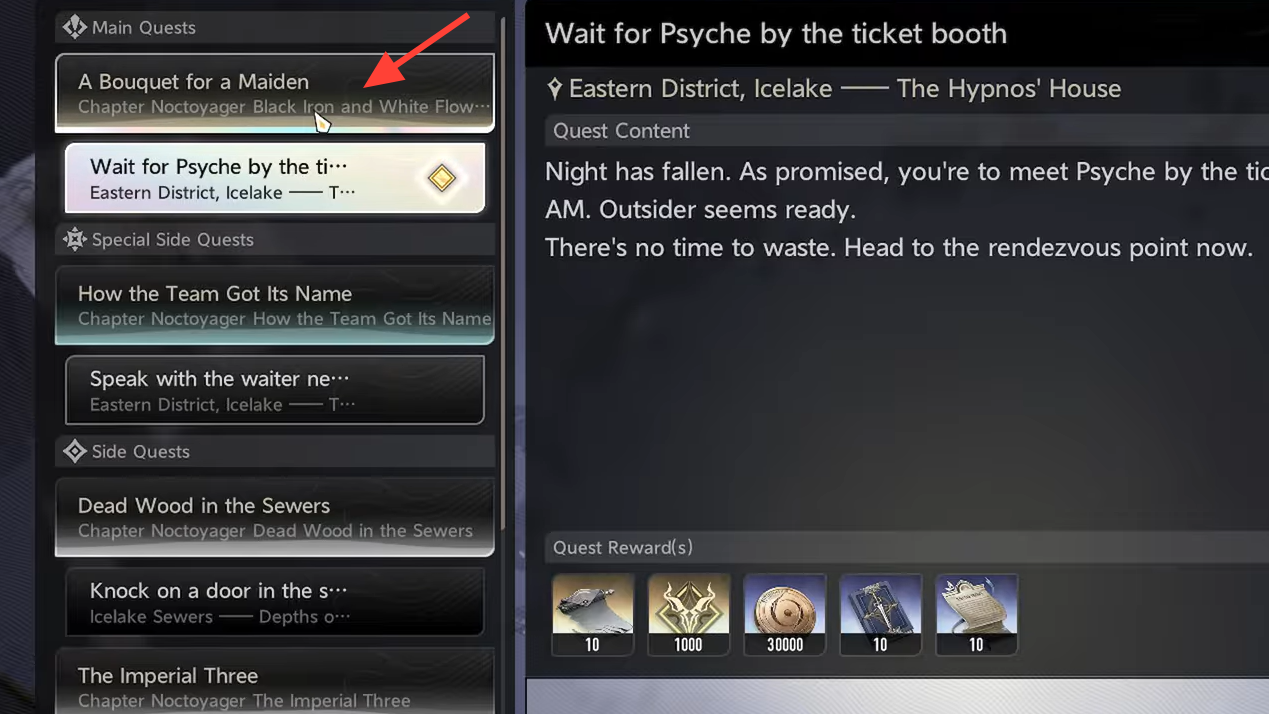Select the blue sword book reward

pos(881,615)
